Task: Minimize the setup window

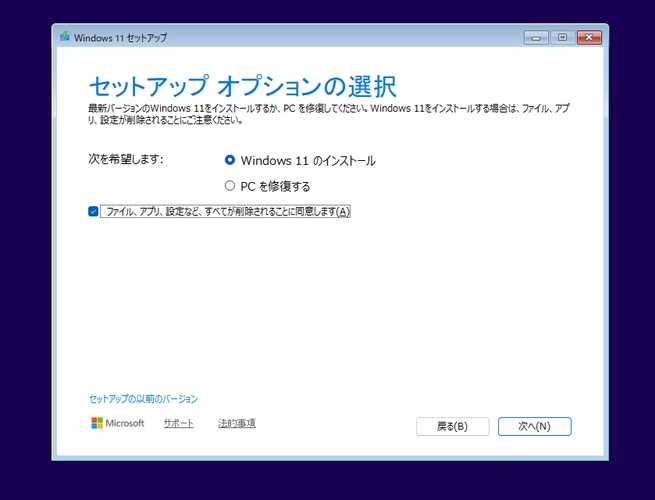Action: coord(536,38)
